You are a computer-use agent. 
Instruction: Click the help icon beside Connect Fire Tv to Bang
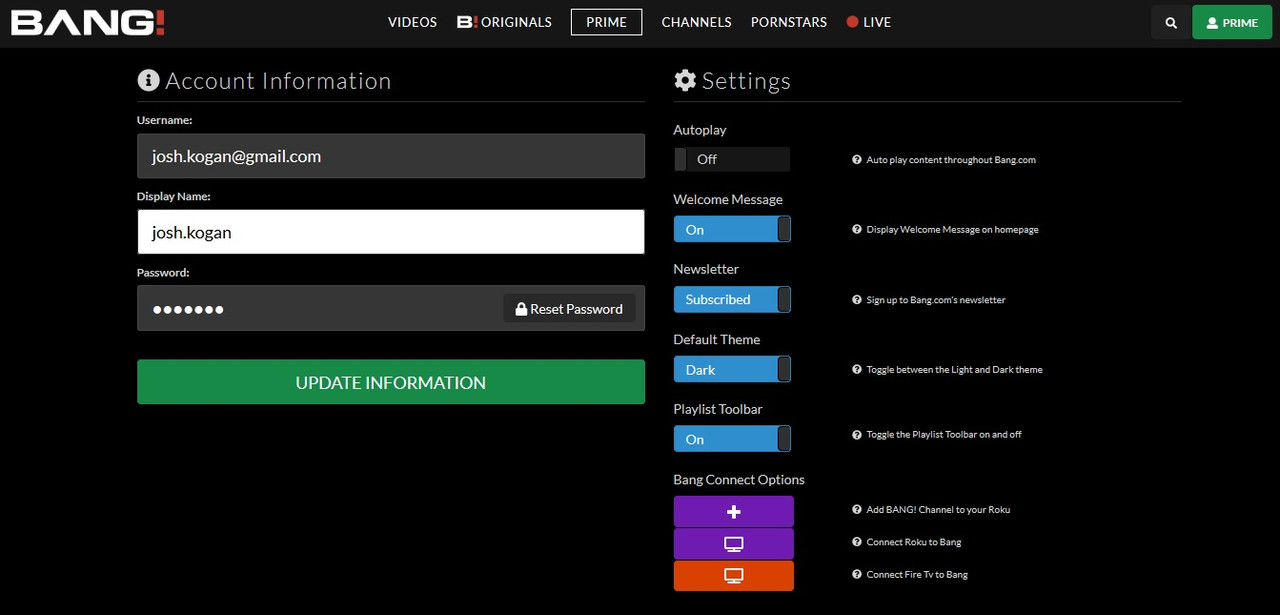[x=857, y=575]
